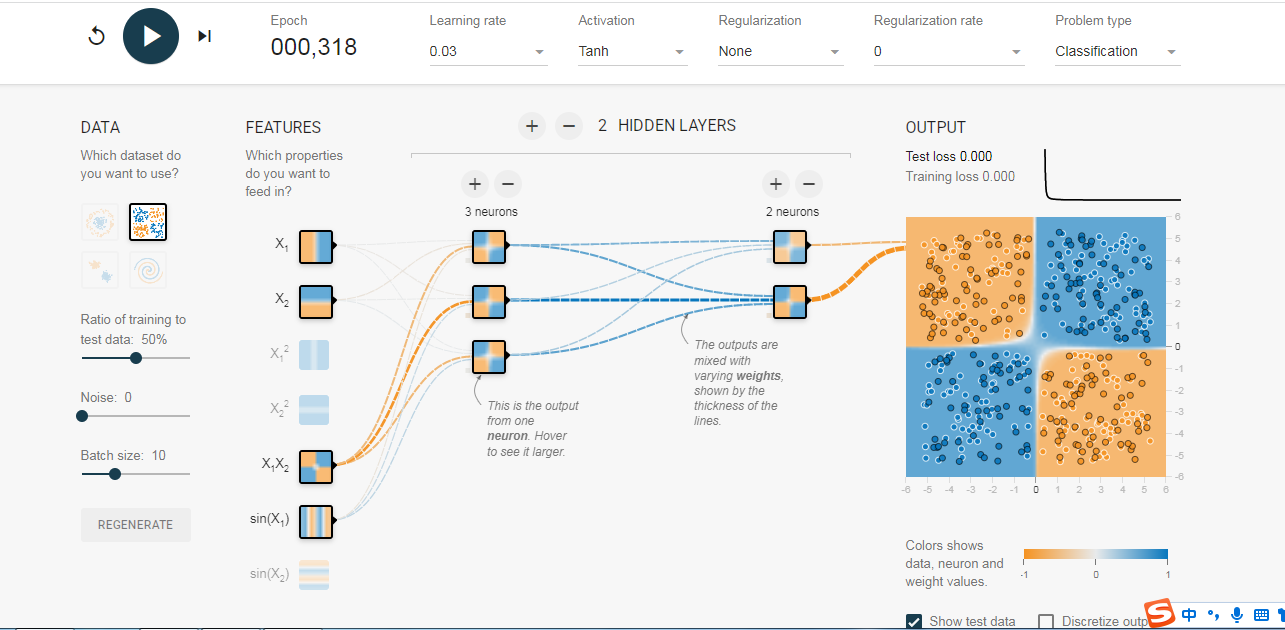Toggle Discretize output checkbox

tap(1046, 622)
